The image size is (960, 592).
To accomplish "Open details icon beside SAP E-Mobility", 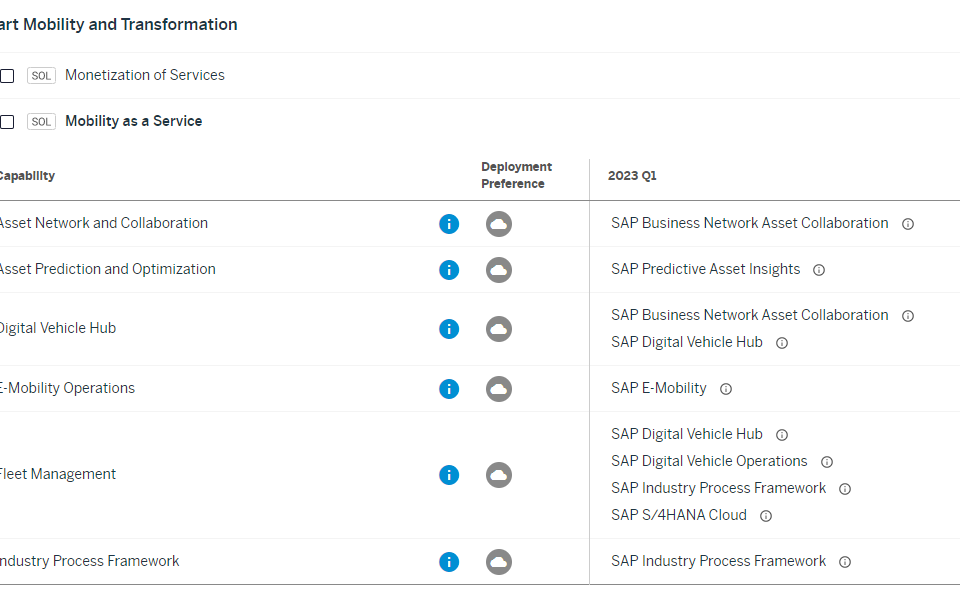I will pos(726,389).
